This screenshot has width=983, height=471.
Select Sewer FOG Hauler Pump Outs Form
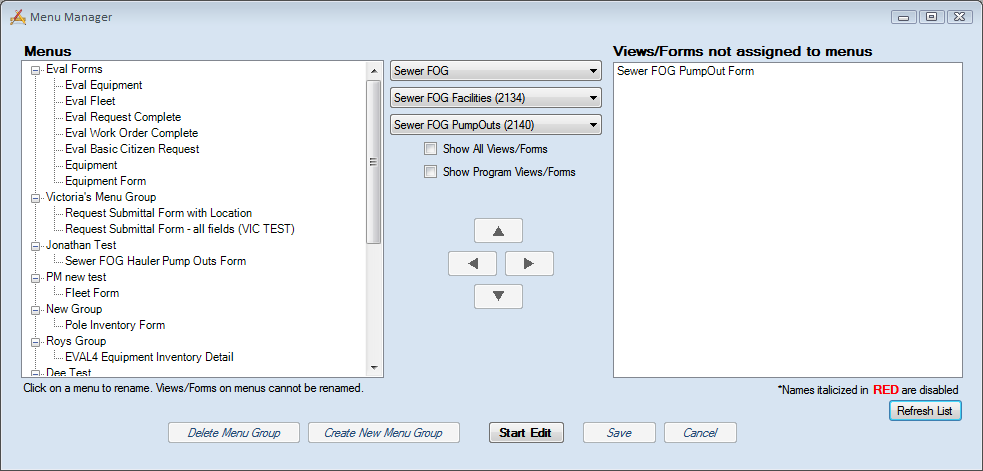pyautogui.click(x=155, y=261)
